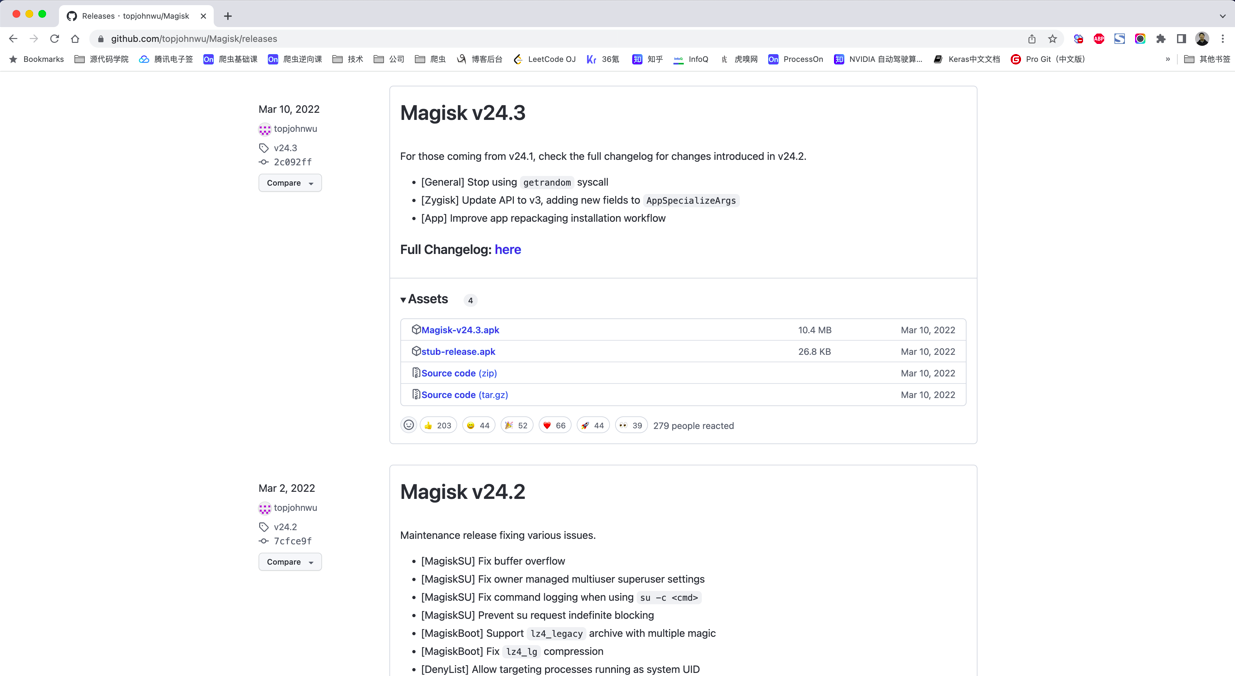The width and height of the screenshot is (1235, 676).
Task: Bookmark this page with the star icon
Action: (x=1052, y=39)
